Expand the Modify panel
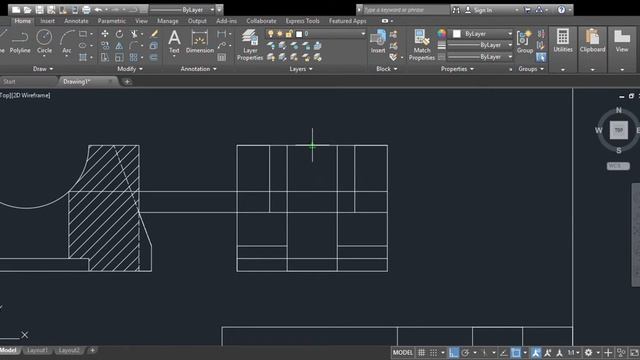Image resolution: width=640 pixels, height=360 pixels. point(130,69)
